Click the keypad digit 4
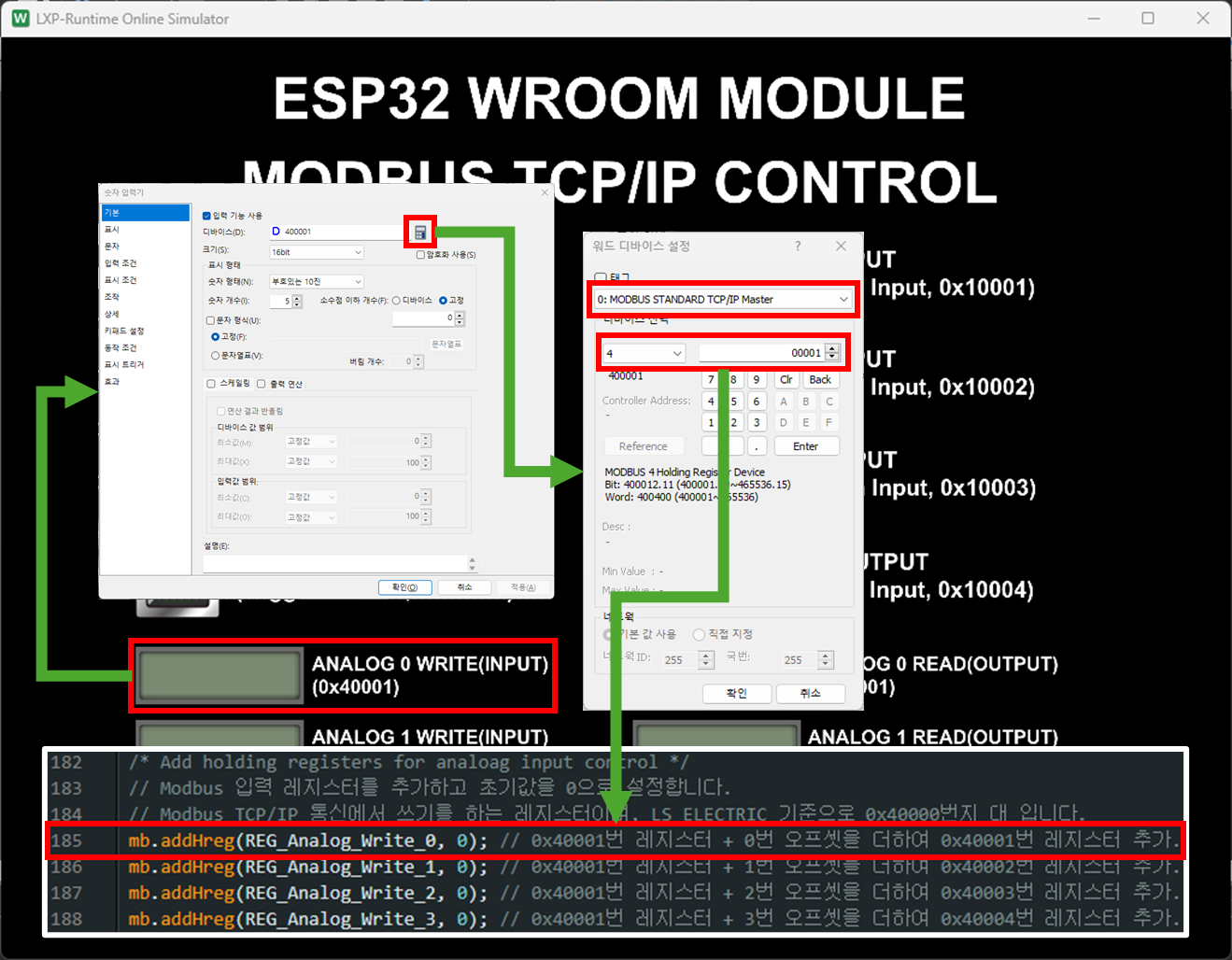Viewport: 1232px width, 960px height. coord(711,402)
